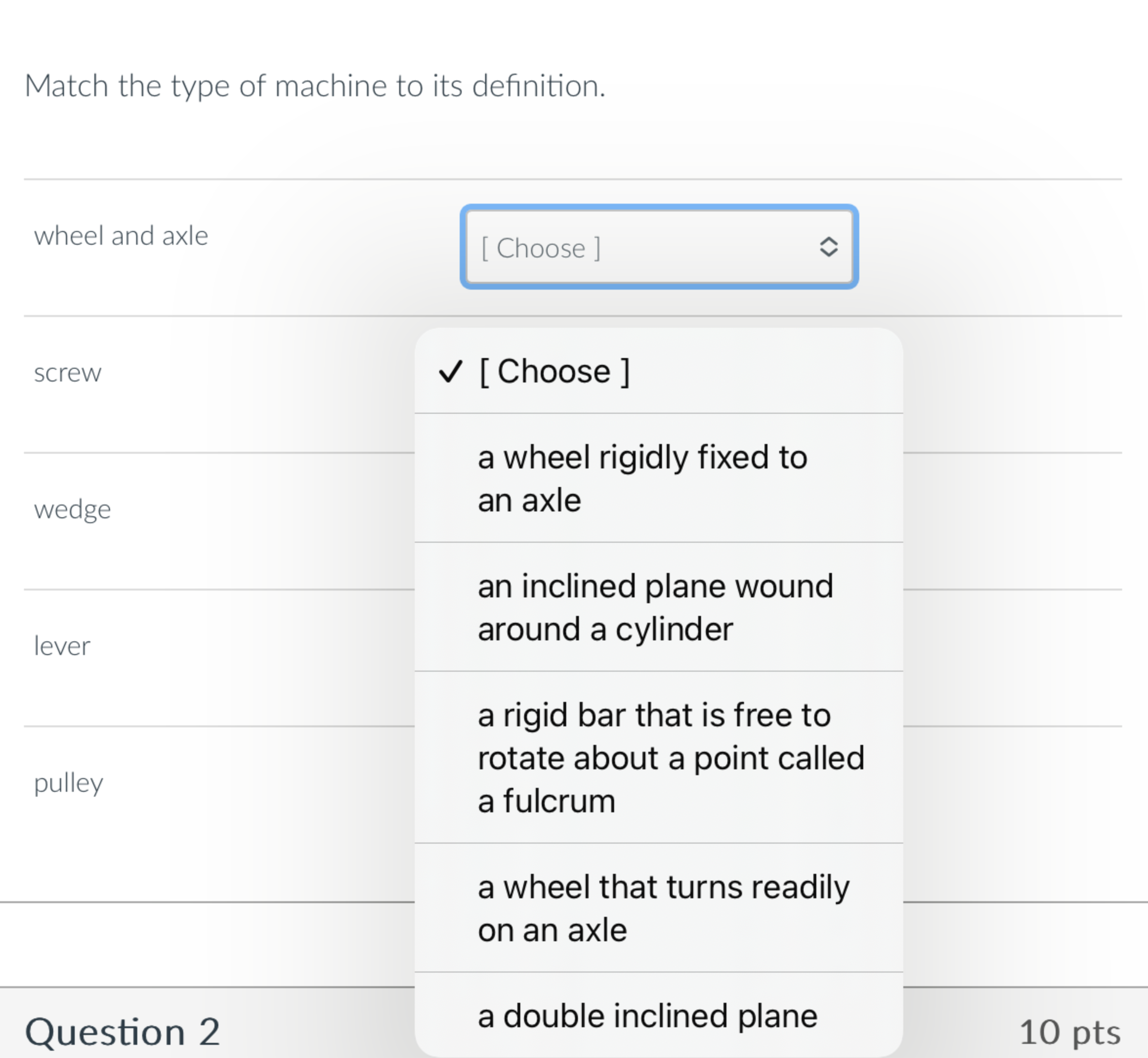The height and width of the screenshot is (1058, 1148).
Task: Click the up-down chevron arrows in the combo box
Action: coord(828,247)
